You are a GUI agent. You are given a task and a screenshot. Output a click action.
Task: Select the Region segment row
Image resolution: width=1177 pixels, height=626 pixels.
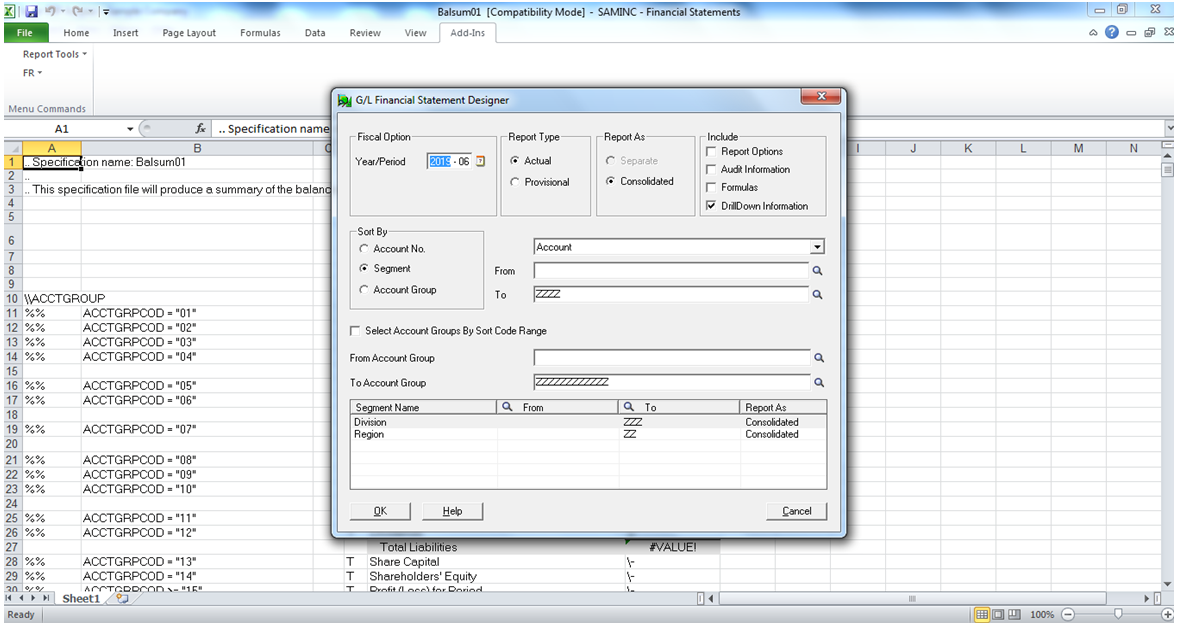(x=588, y=435)
